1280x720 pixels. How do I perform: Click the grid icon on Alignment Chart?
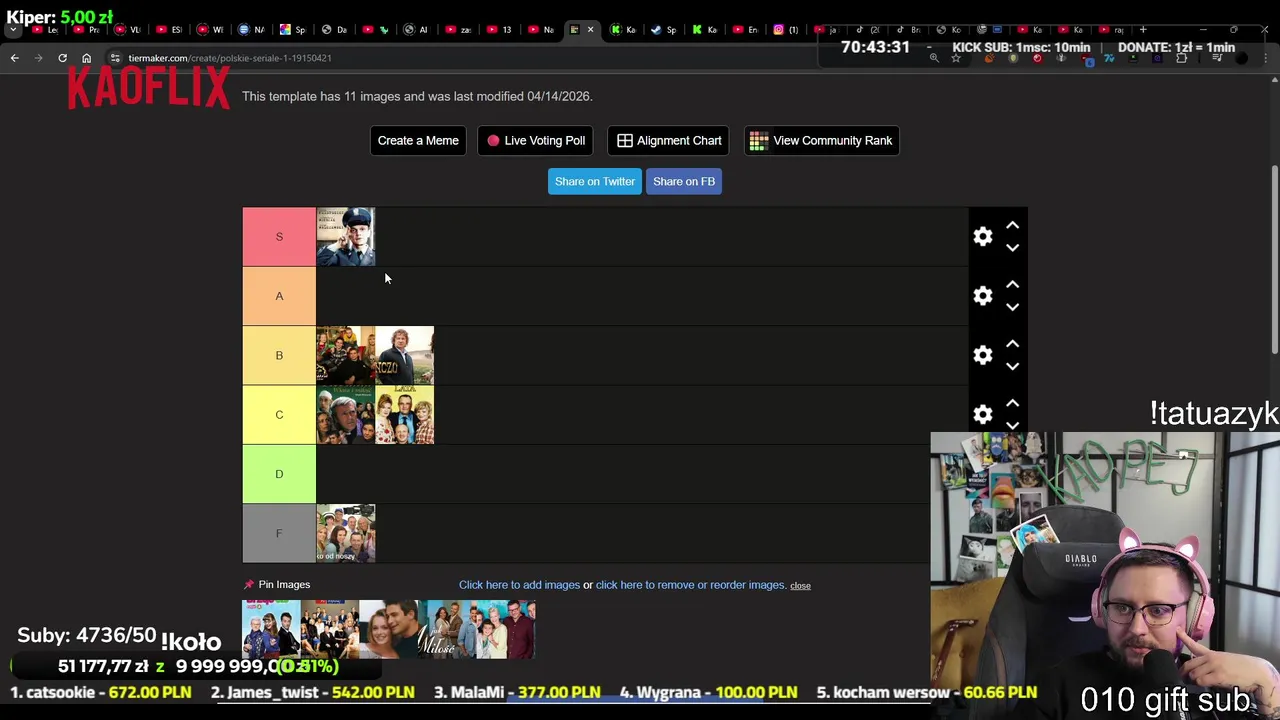pyautogui.click(x=625, y=141)
